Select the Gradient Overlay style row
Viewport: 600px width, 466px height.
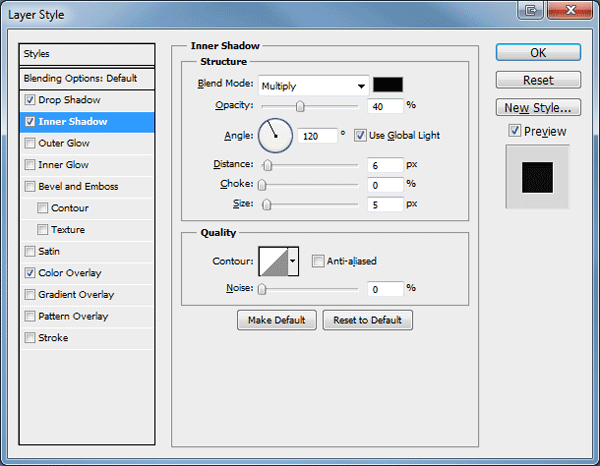[x=87, y=295]
